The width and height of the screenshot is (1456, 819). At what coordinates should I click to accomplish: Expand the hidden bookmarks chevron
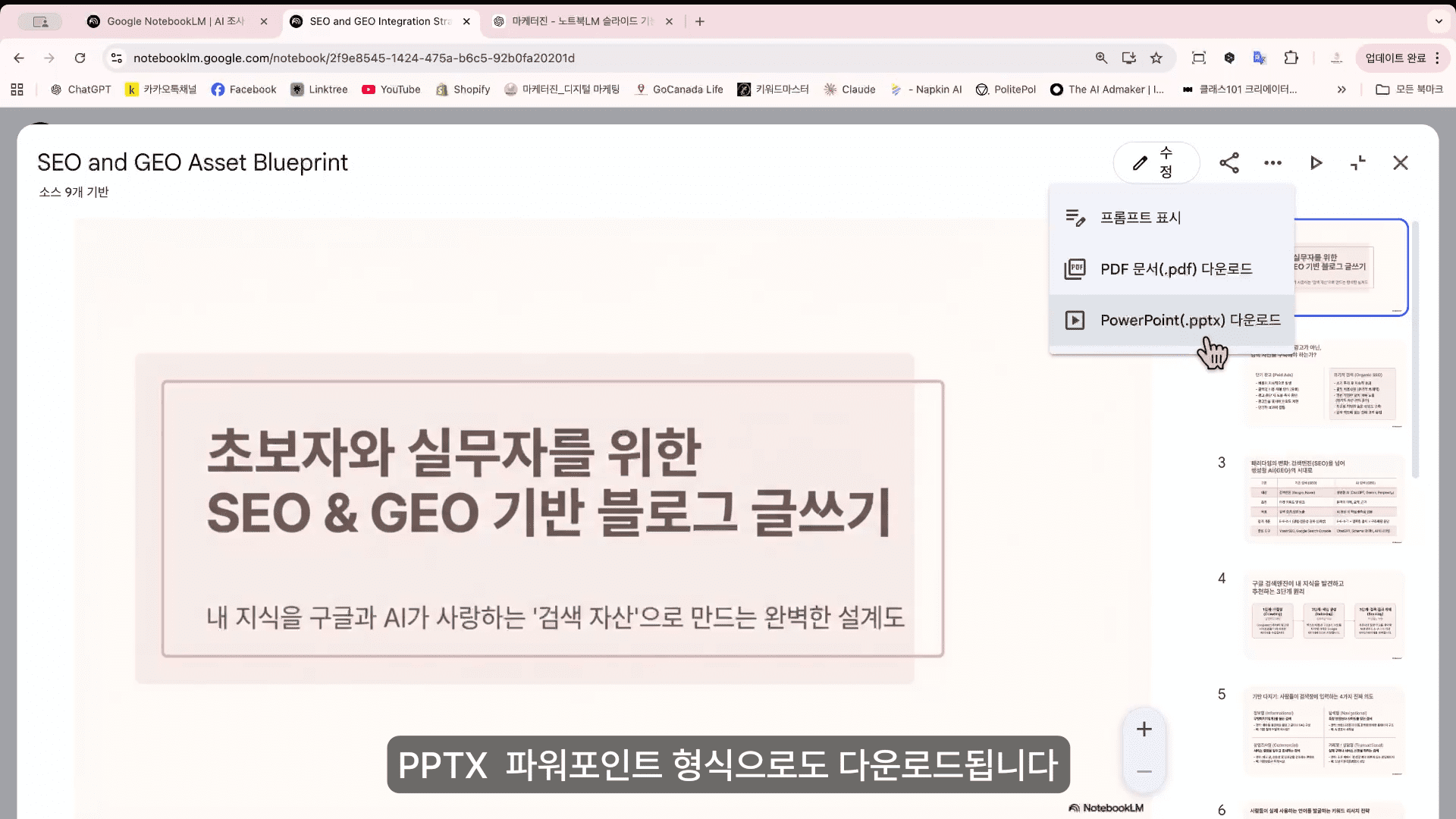1341,89
